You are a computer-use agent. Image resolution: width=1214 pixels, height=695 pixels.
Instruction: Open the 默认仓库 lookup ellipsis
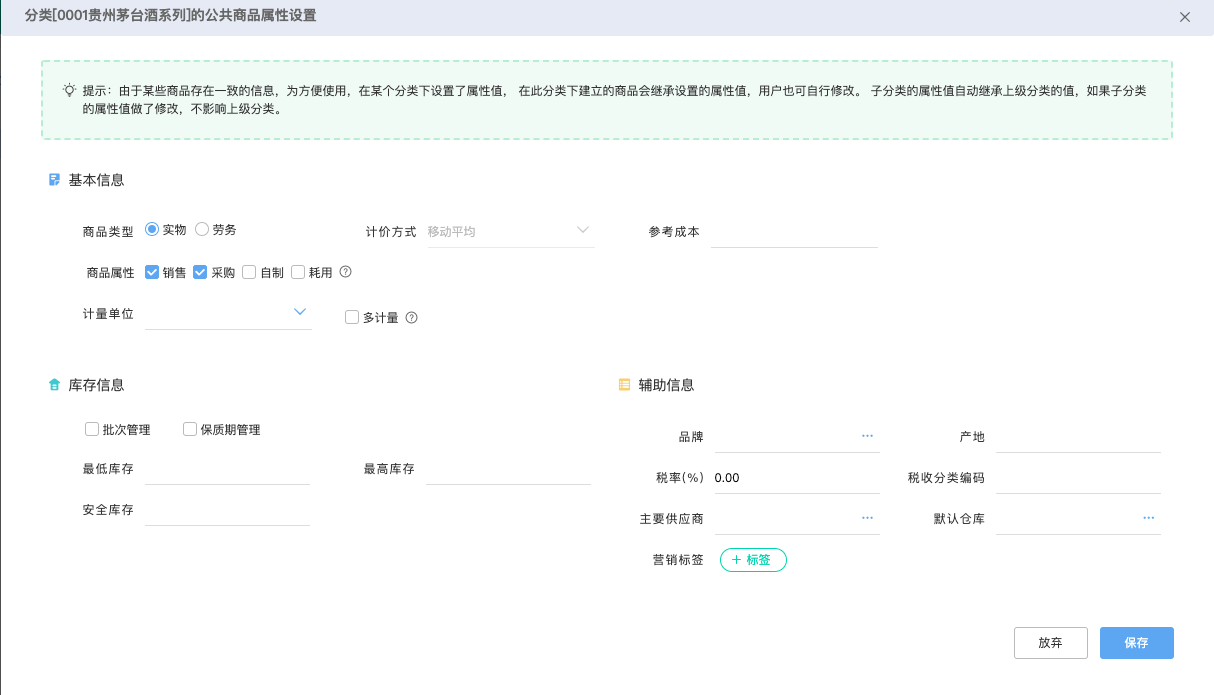point(1149,518)
